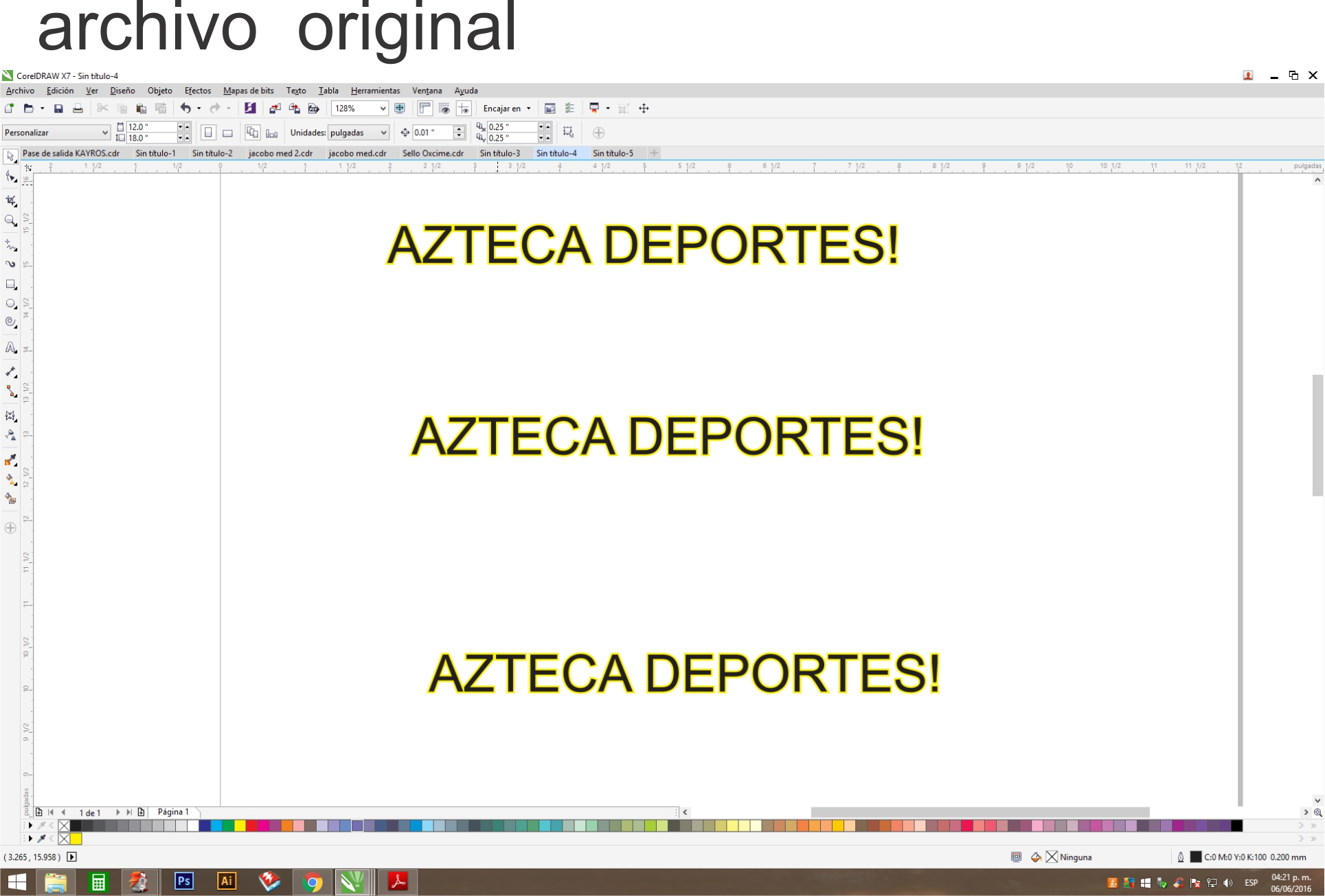Open the Herramientas menu
Image resolution: width=1325 pixels, height=896 pixels.
pyautogui.click(x=375, y=91)
